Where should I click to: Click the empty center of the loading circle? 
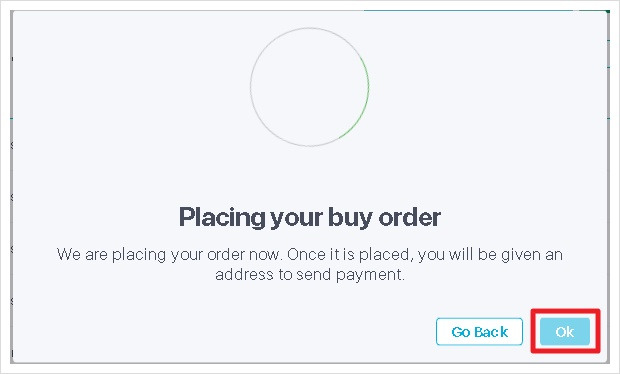click(x=310, y=87)
